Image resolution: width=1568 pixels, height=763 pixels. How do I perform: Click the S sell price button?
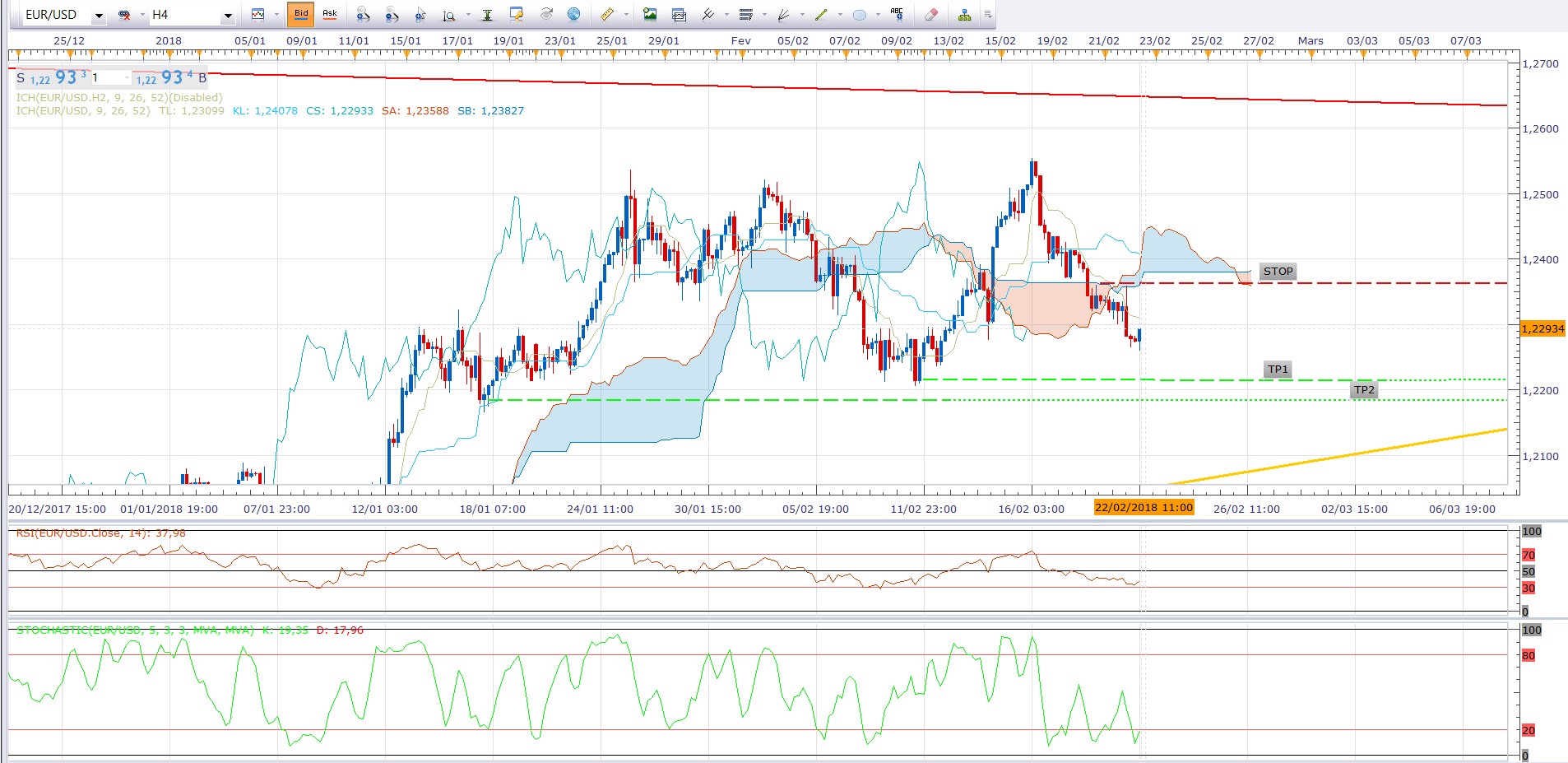tap(21, 78)
